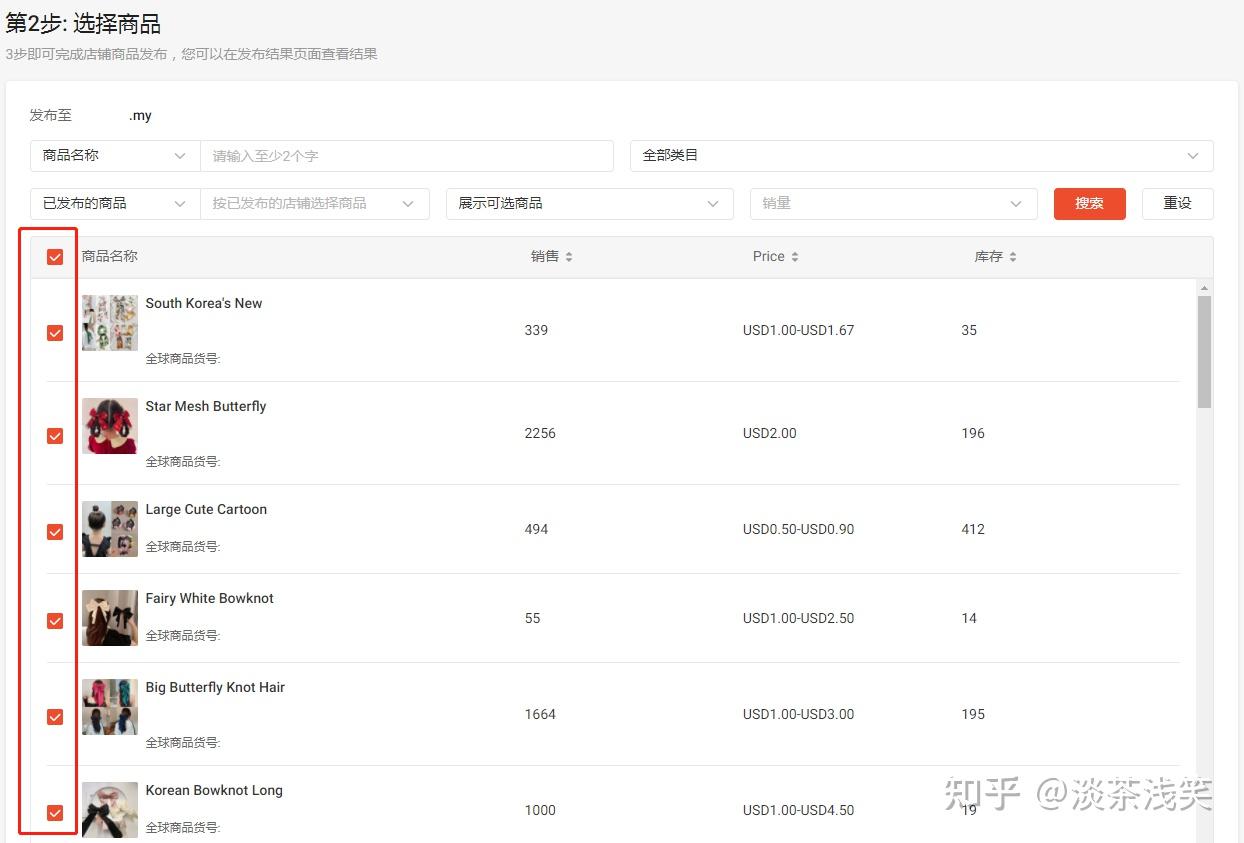The height and width of the screenshot is (843, 1244).
Task: Click the sales value 339
Action: click(x=536, y=331)
